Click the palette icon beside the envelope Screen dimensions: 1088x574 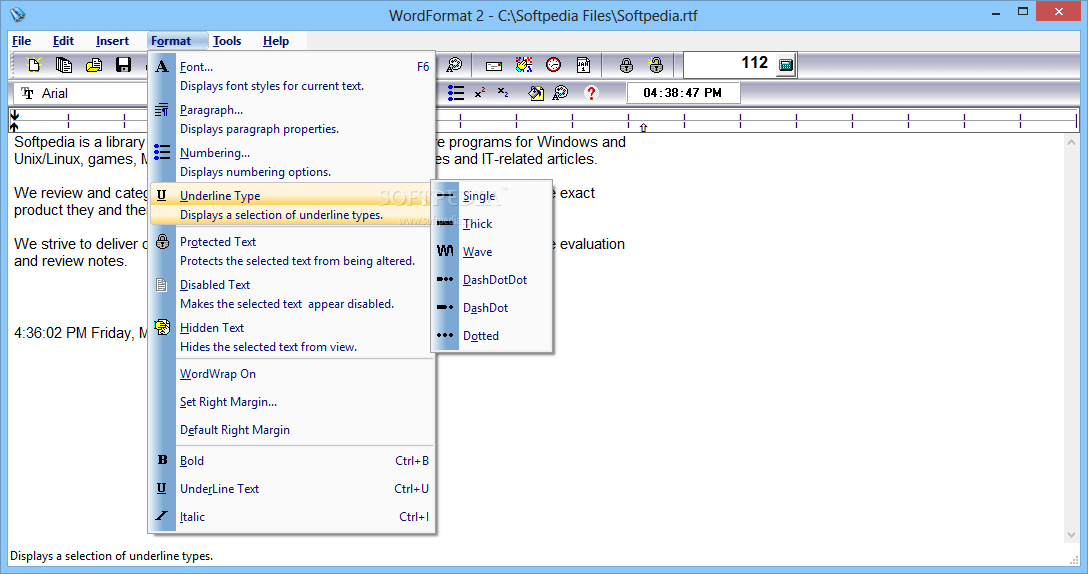454,65
